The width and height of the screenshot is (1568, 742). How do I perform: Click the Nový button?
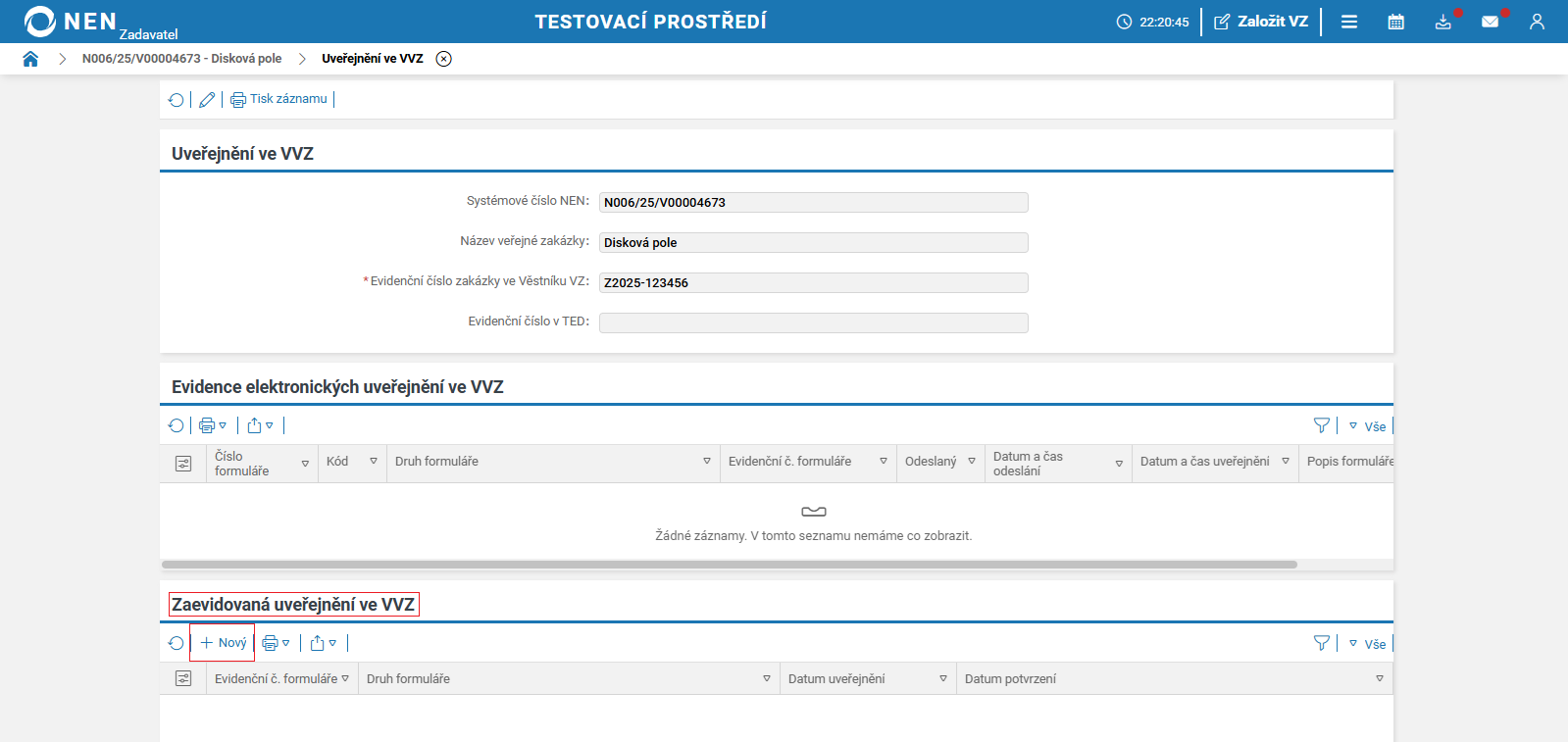pos(223,643)
